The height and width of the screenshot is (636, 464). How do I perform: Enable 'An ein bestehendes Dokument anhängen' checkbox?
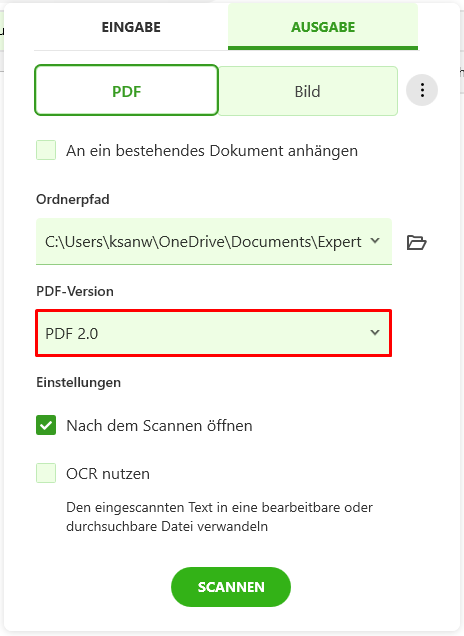[46, 150]
